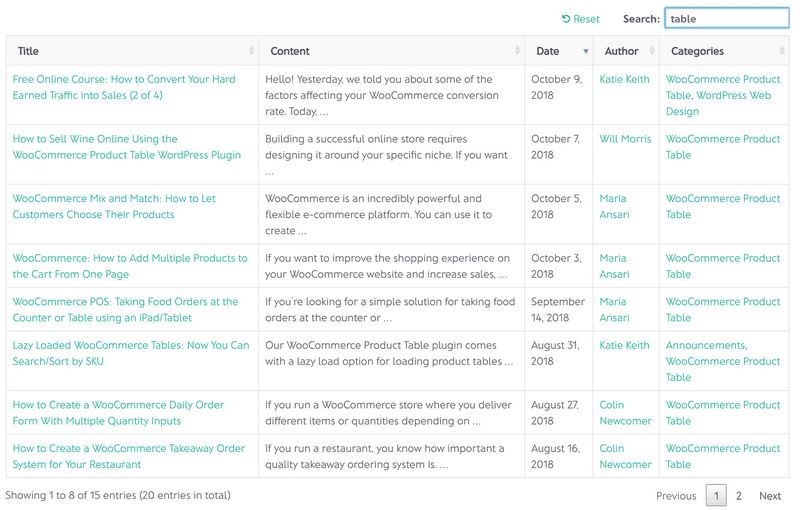The image size is (800, 510).
Task: Click the Reset link with its arrow icon
Action: tap(581, 19)
